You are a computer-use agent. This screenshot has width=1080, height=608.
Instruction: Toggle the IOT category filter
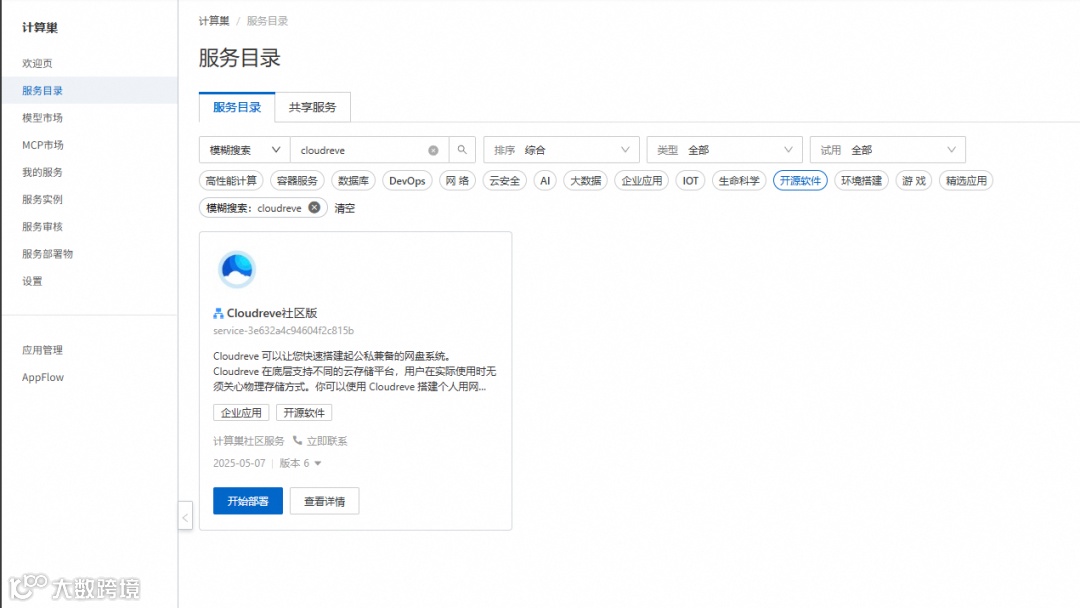pos(690,180)
